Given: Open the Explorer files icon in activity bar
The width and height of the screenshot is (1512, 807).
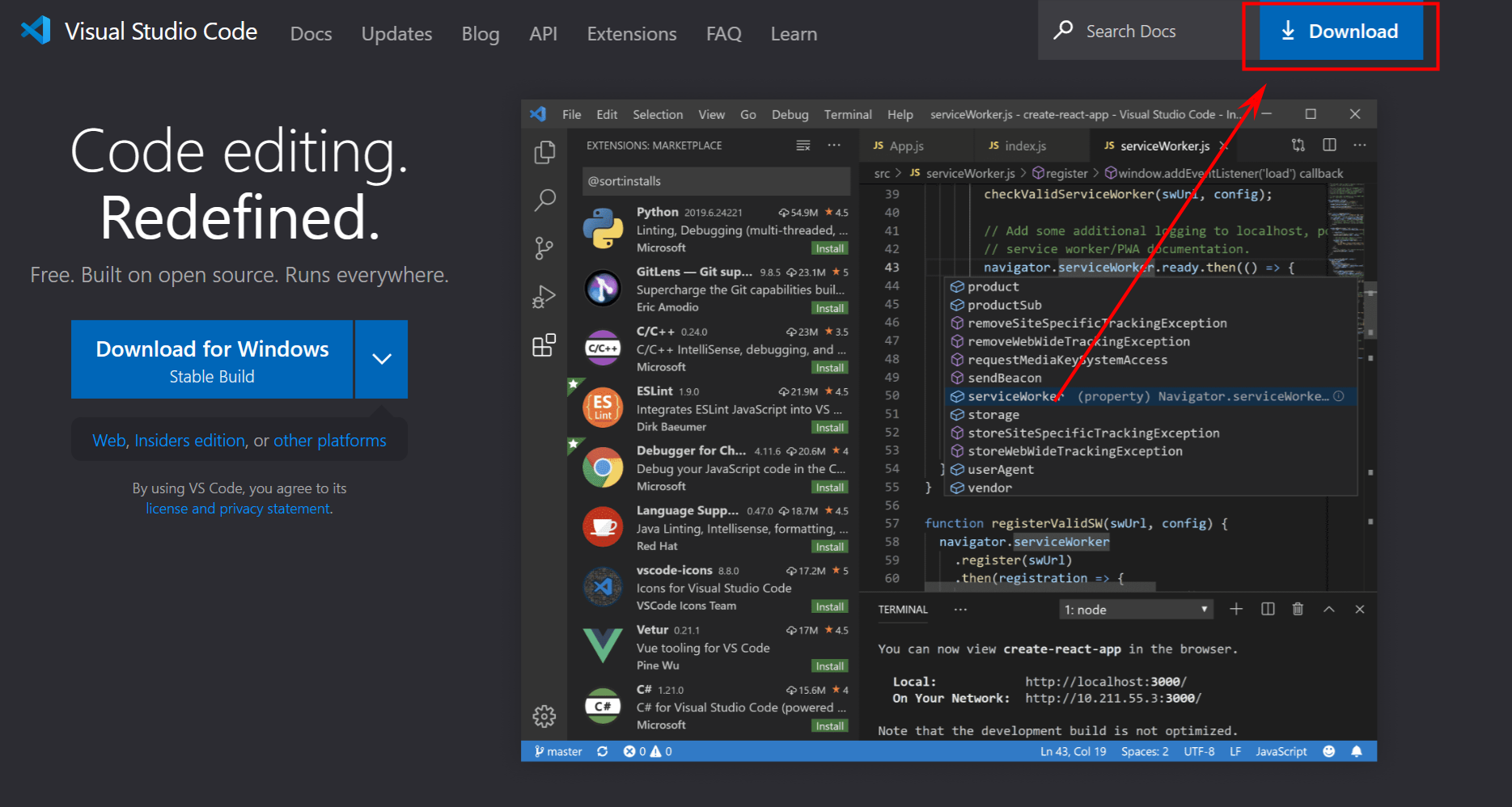Looking at the screenshot, I should [x=544, y=152].
